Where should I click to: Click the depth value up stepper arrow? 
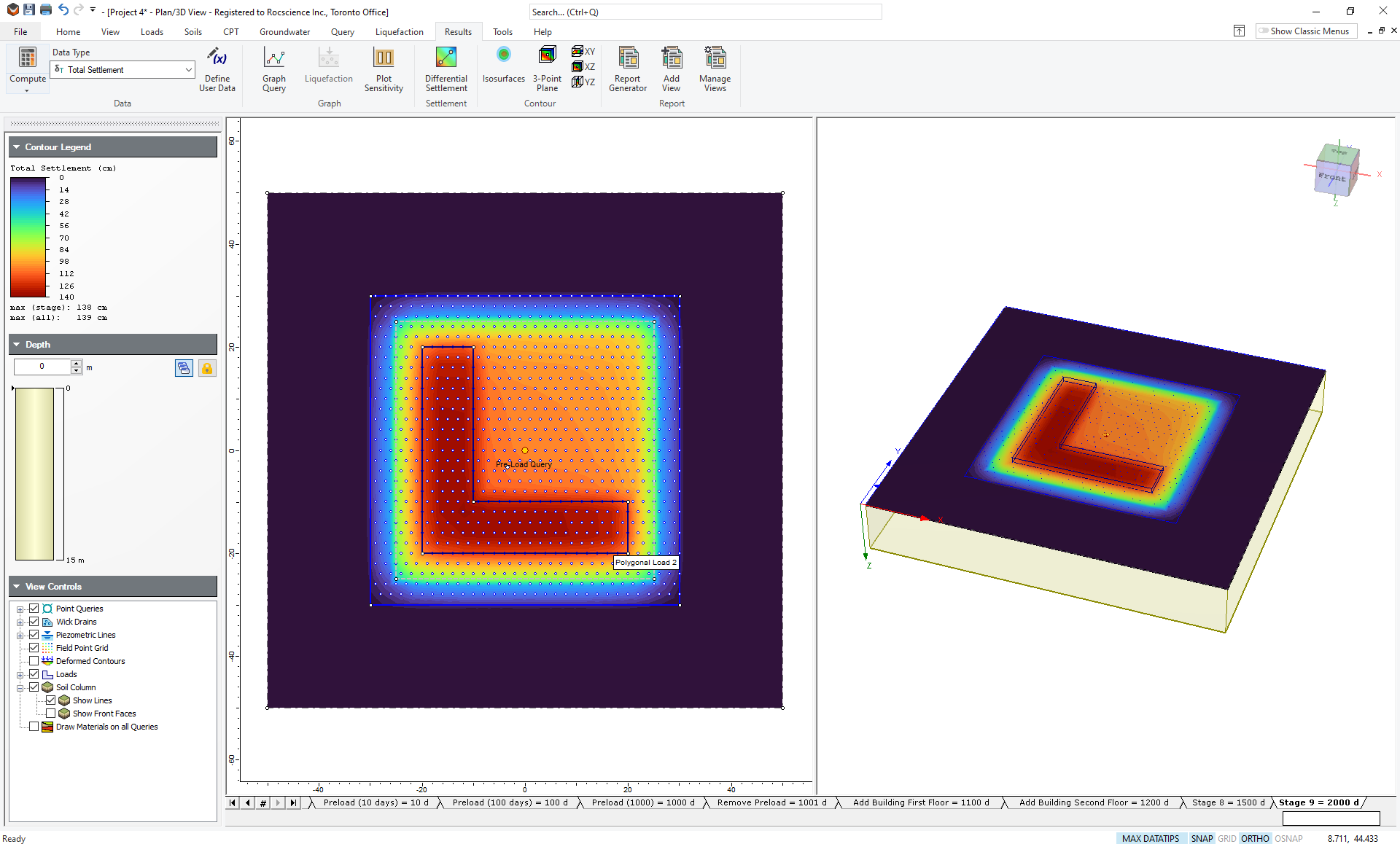coord(77,363)
